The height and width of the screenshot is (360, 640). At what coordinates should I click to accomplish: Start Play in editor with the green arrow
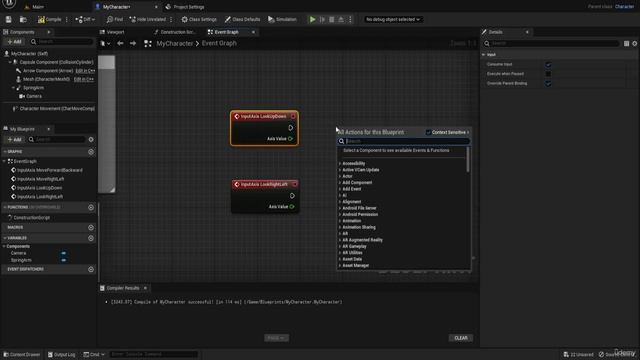coord(312,19)
